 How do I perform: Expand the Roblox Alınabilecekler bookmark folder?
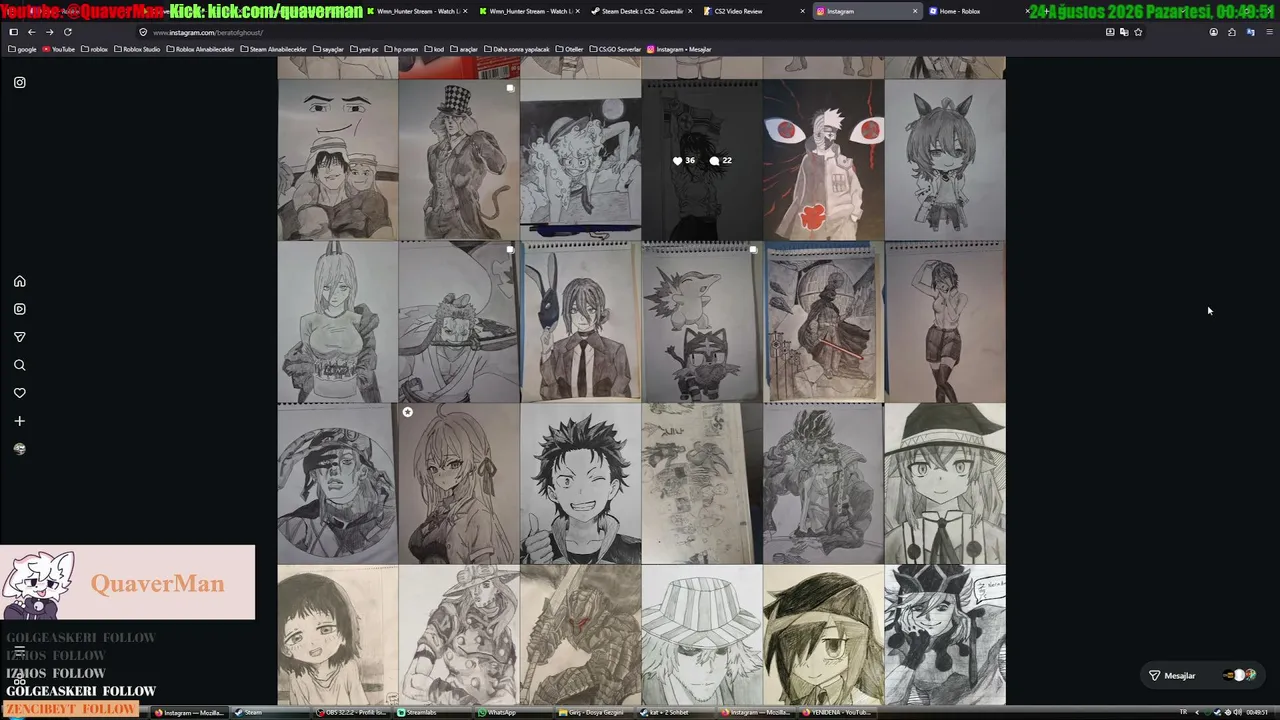(200, 49)
